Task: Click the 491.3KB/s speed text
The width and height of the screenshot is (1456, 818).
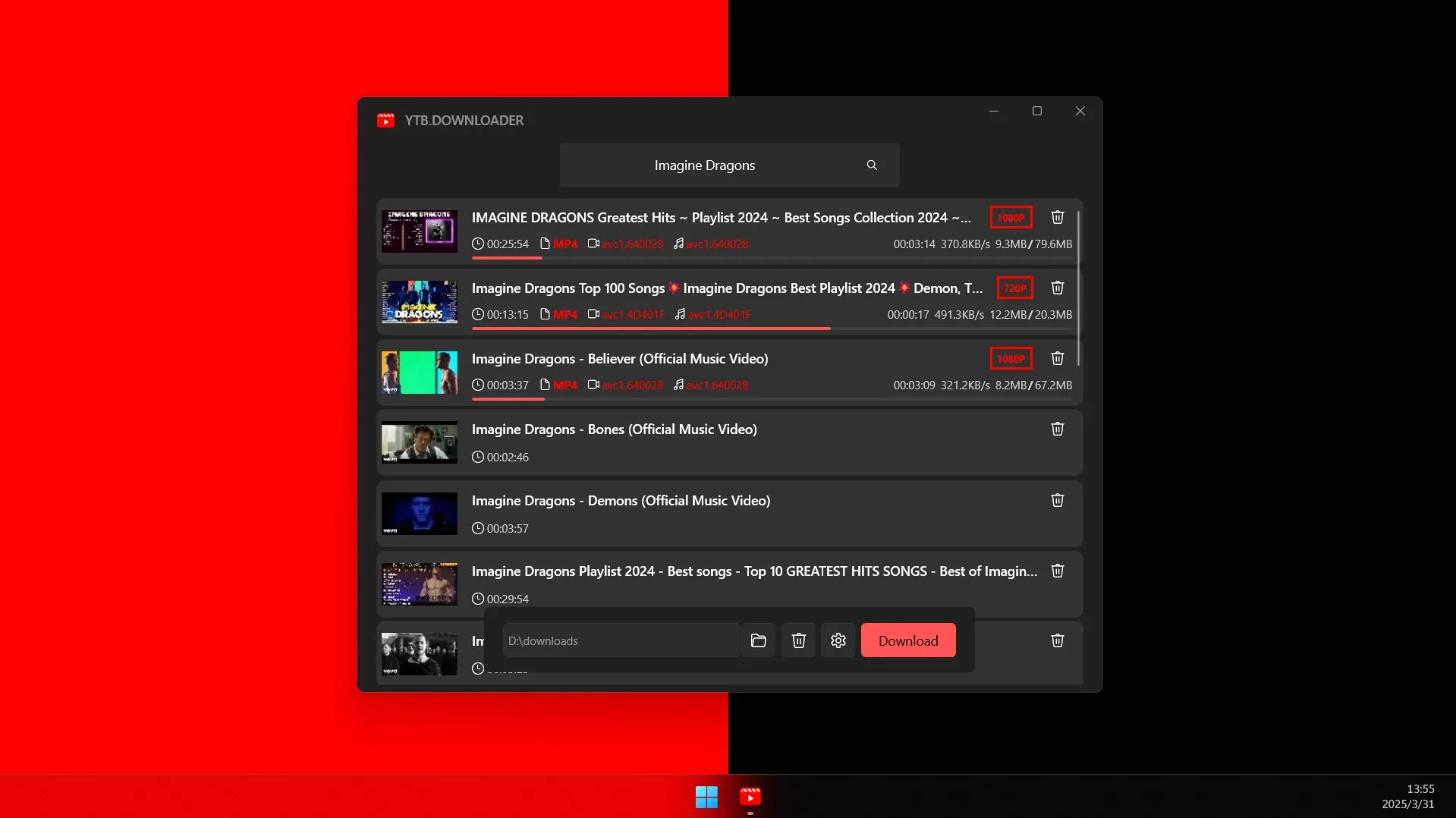Action: (959, 315)
